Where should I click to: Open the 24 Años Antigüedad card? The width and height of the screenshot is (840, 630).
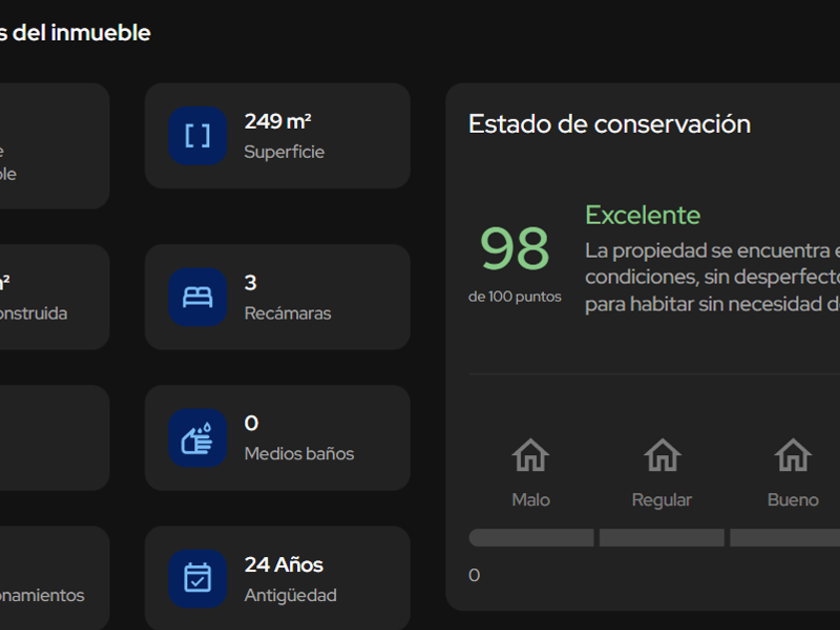coord(278,579)
